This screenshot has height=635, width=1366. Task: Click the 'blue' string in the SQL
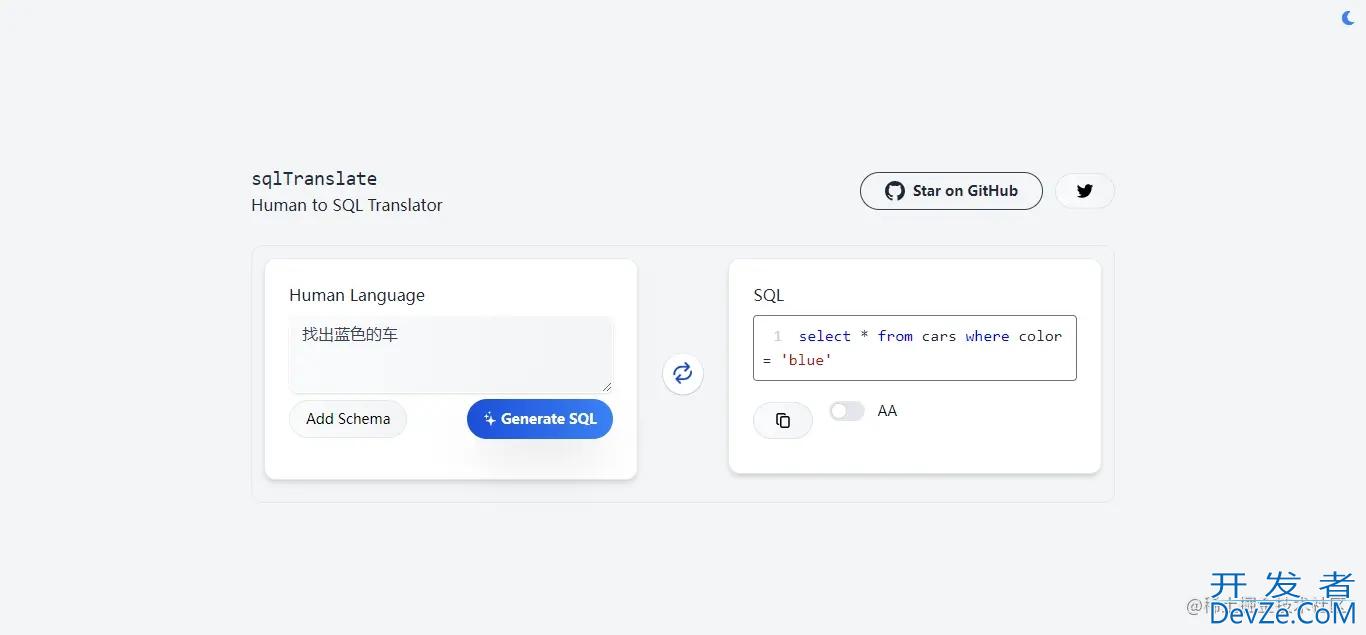point(806,360)
